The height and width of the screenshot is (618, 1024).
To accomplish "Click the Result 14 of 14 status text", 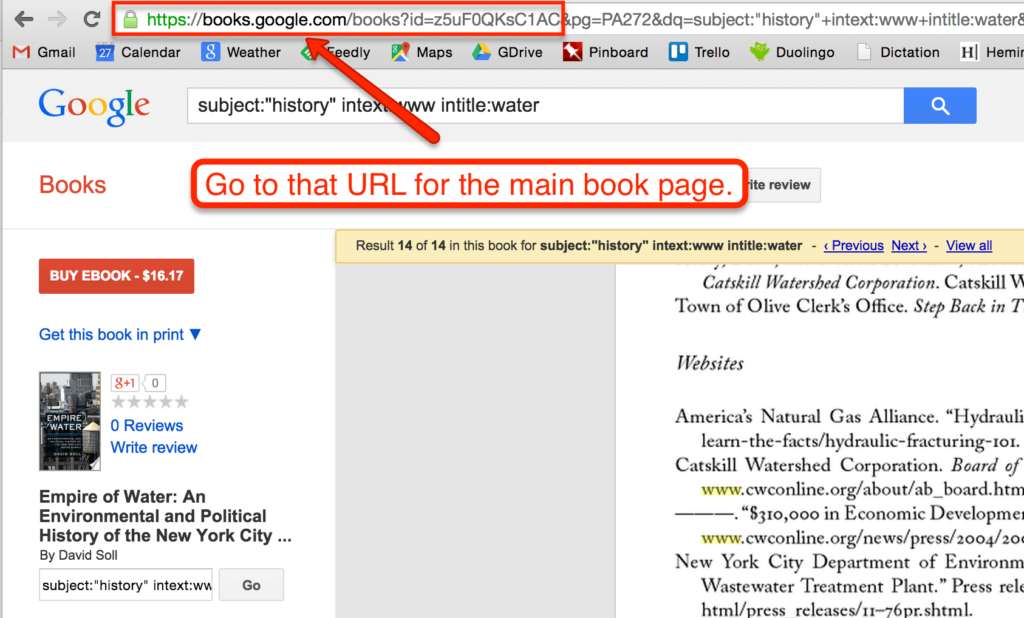I will click(579, 246).
